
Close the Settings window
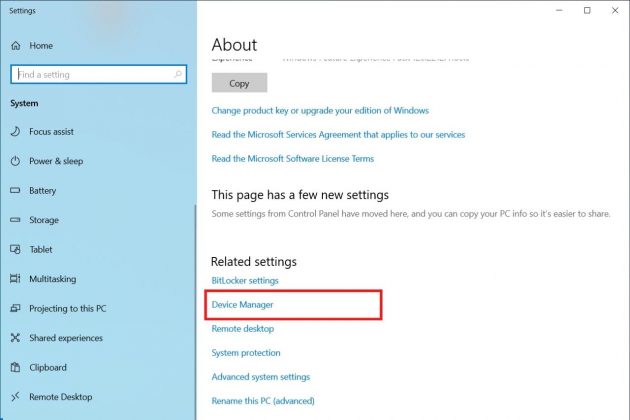coord(615,10)
